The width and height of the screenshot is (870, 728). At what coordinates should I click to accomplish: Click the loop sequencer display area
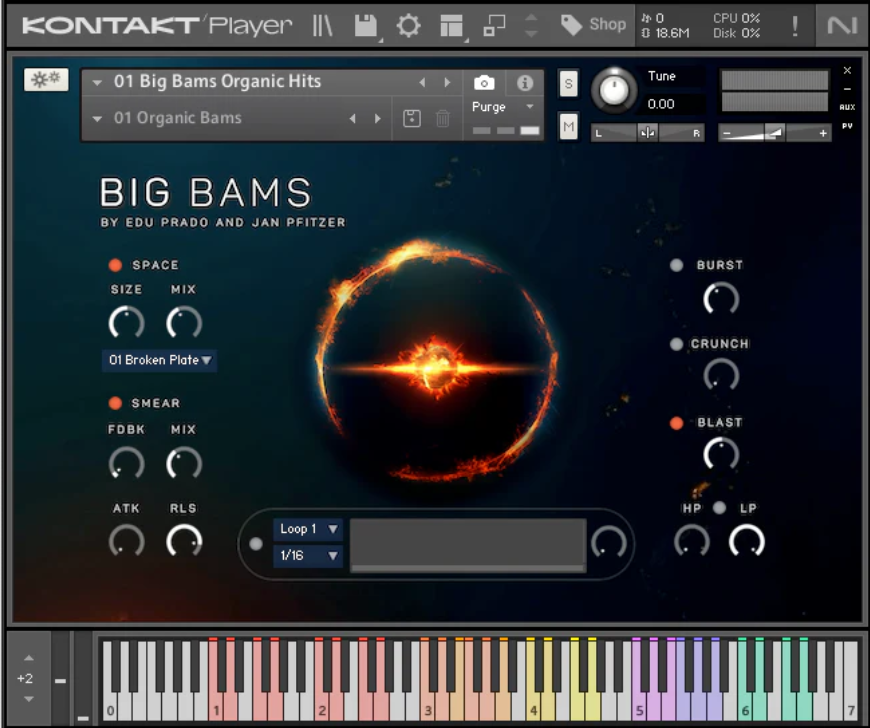(468, 545)
